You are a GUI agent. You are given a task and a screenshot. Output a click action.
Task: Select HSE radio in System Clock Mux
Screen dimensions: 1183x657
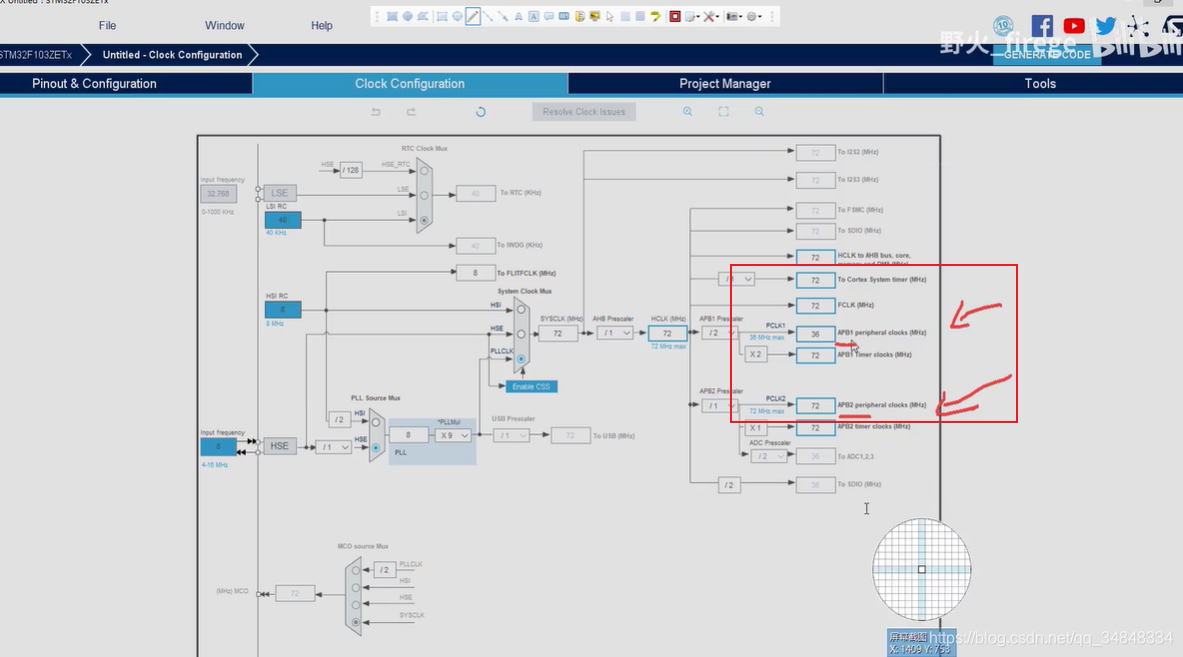(x=521, y=333)
